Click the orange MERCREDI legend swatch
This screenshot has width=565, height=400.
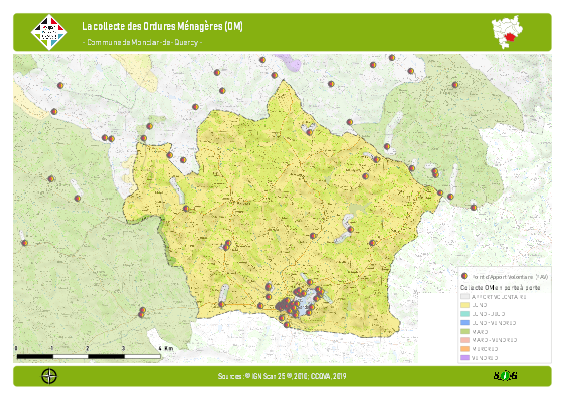pyautogui.click(x=465, y=349)
